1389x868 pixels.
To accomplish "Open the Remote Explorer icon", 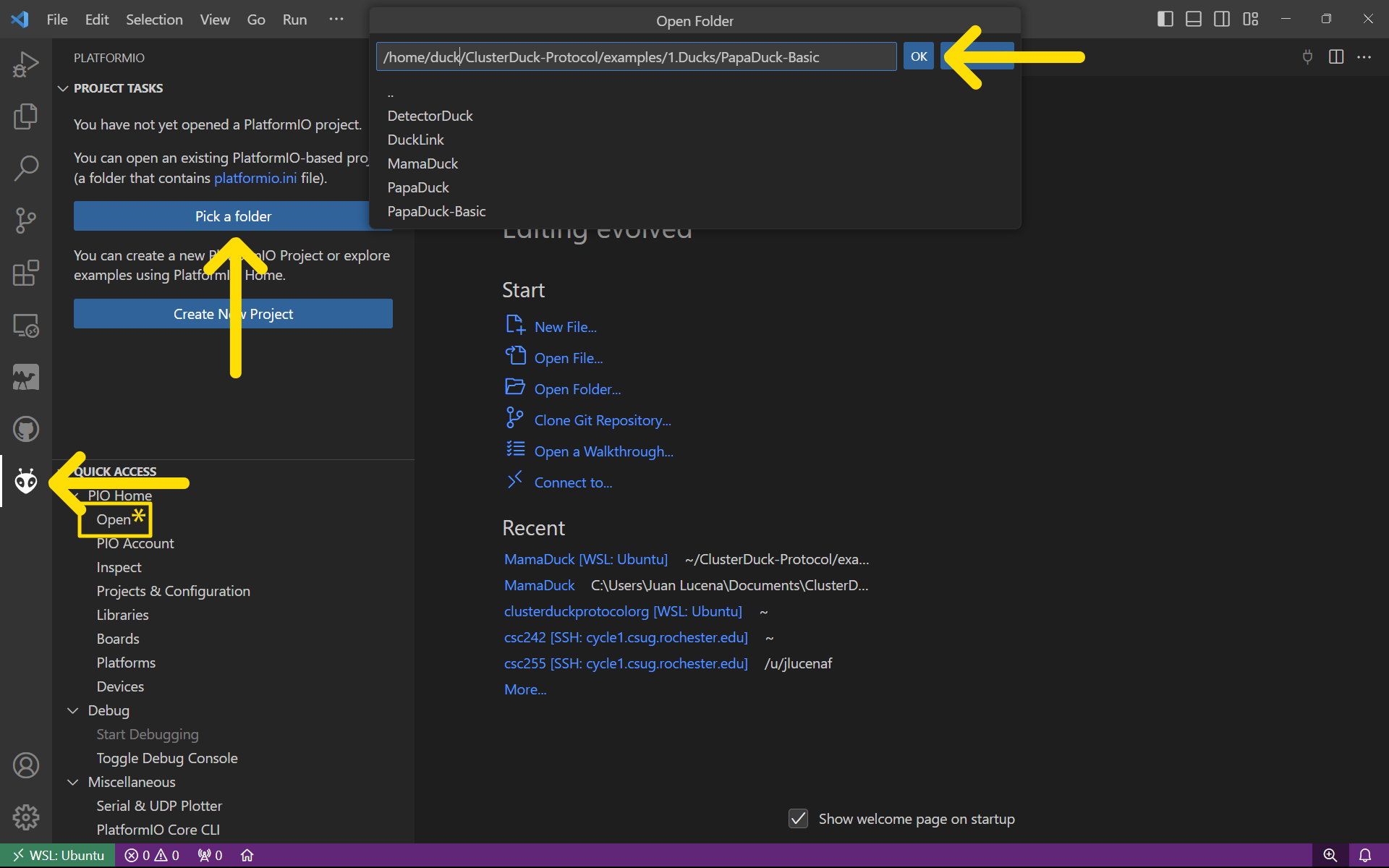I will coord(25,325).
